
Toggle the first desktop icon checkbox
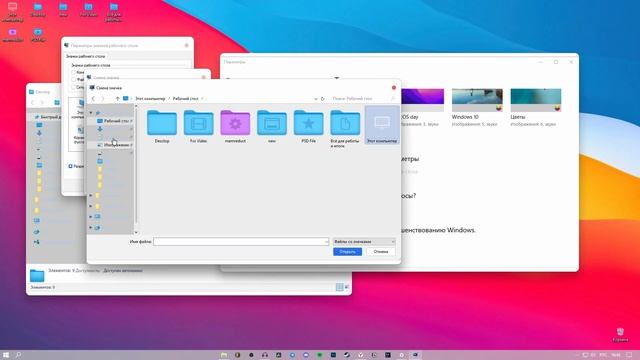coord(74,72)
